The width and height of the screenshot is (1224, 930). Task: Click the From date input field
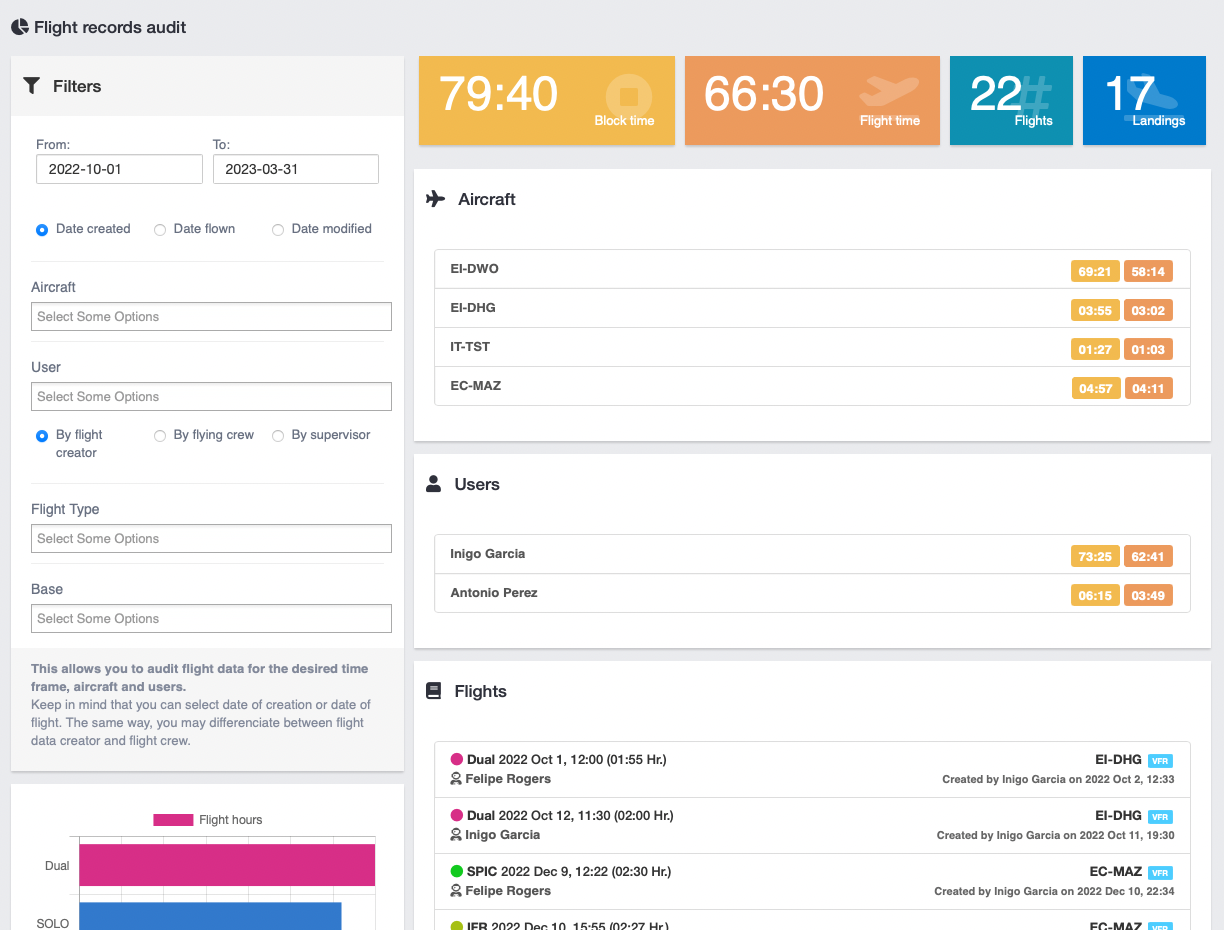click(x=119, y=169)
